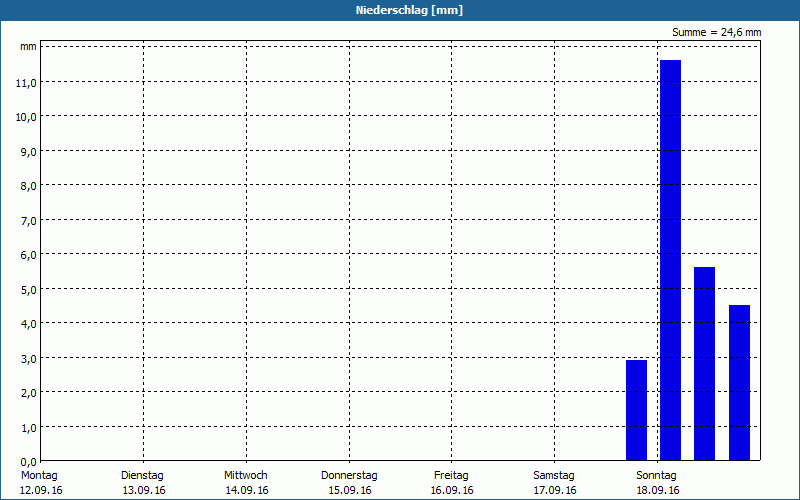Viewport: 800px width, 500px height.
Task: Click the Samstag day label
Action: (554, 476)
